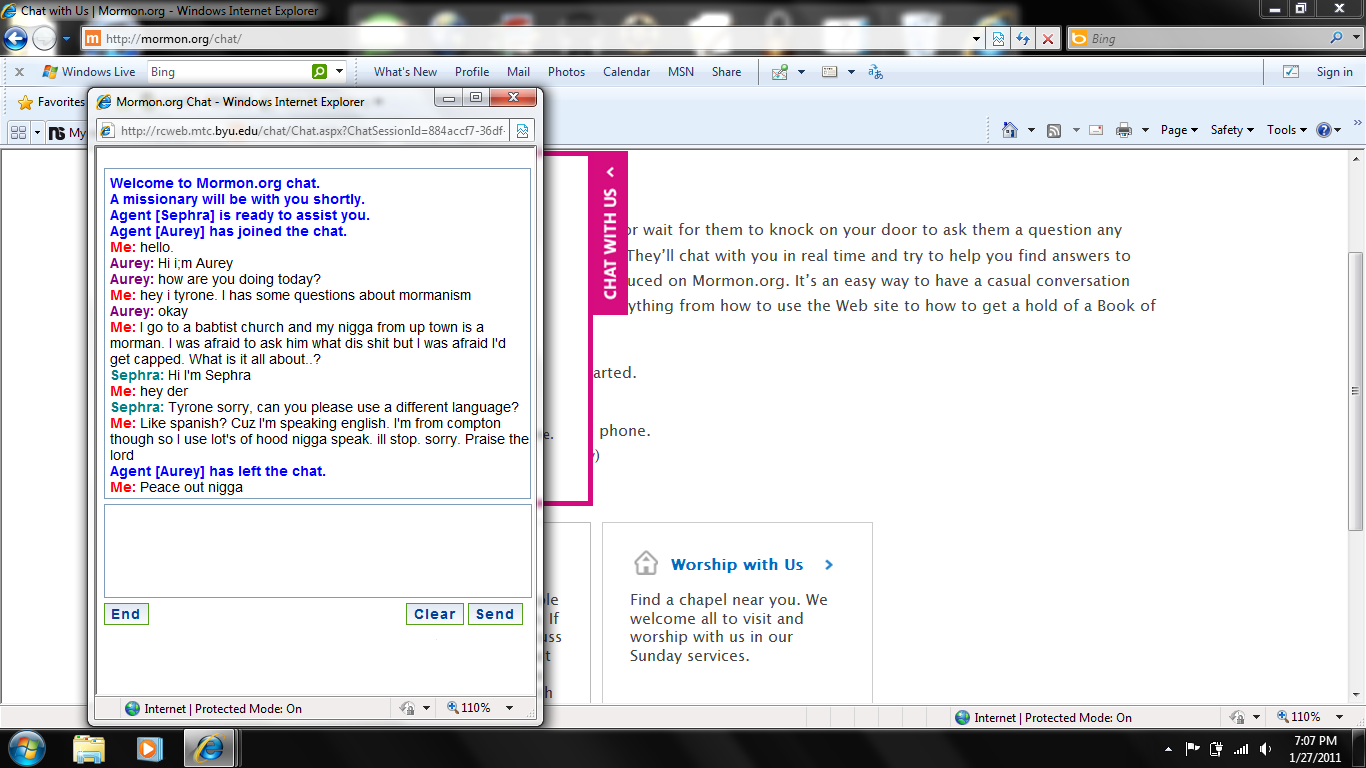This screenshot has height=768, width=1366.
Task: Click the Print icon in command bar
Action: (x=1123, y=130)
